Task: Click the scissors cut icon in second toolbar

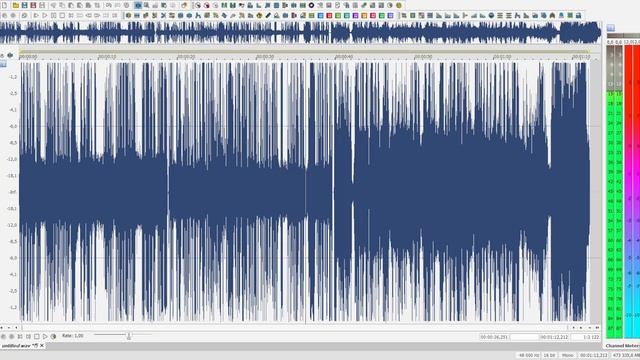Action: point(163,16)
